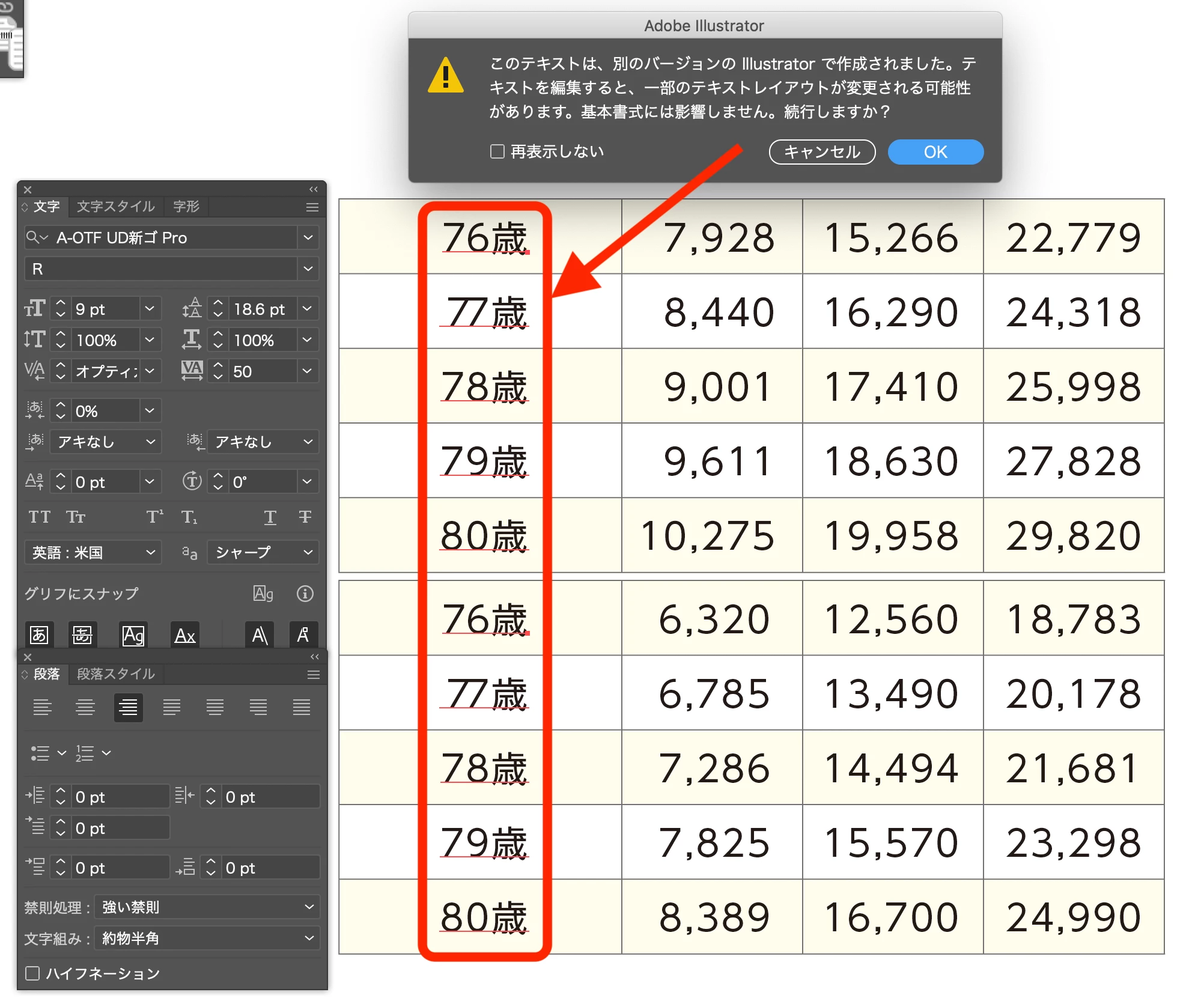Click the All Caps (TT) icon

pos(40,517)
